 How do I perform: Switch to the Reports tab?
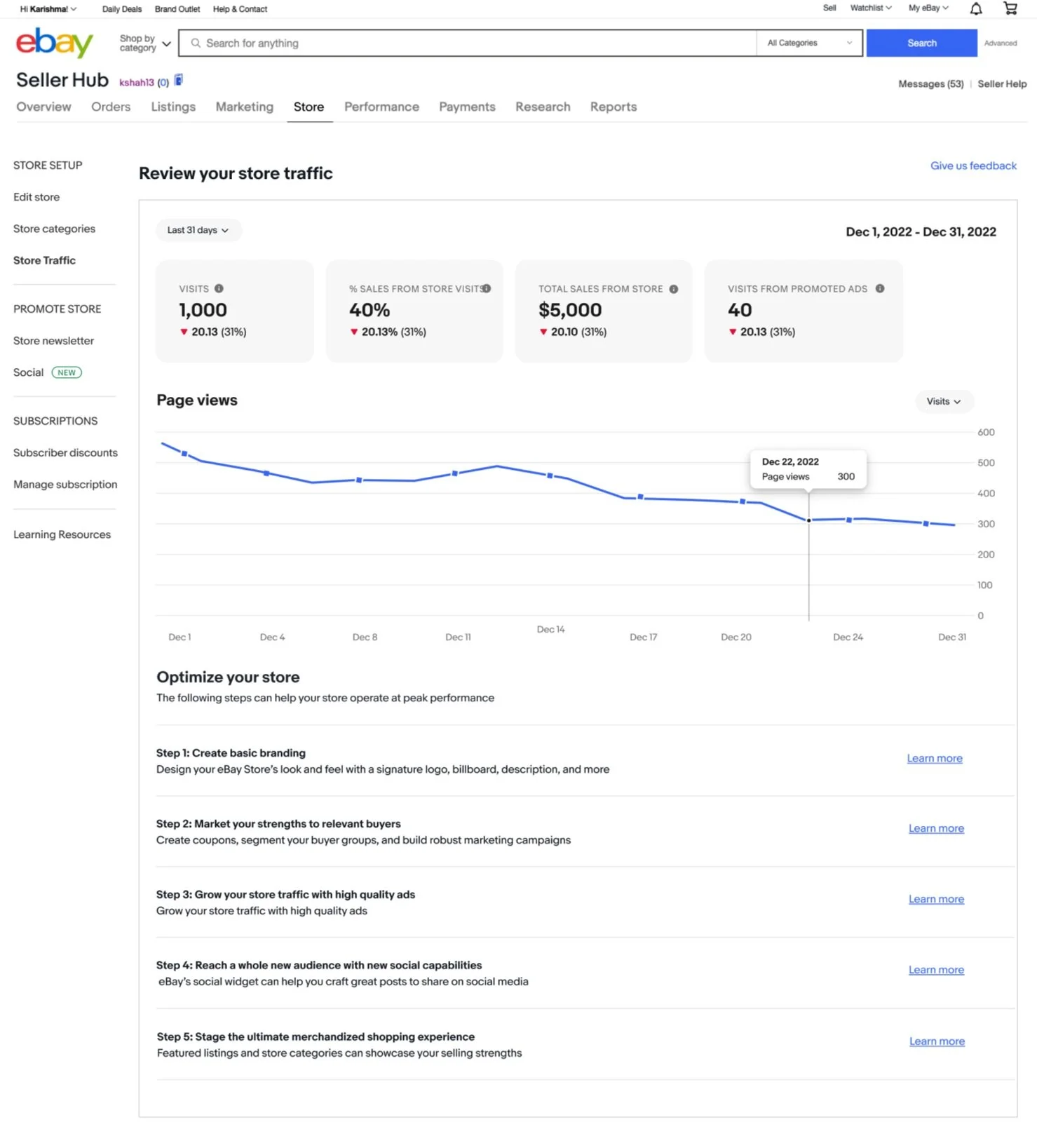point(614,107)
